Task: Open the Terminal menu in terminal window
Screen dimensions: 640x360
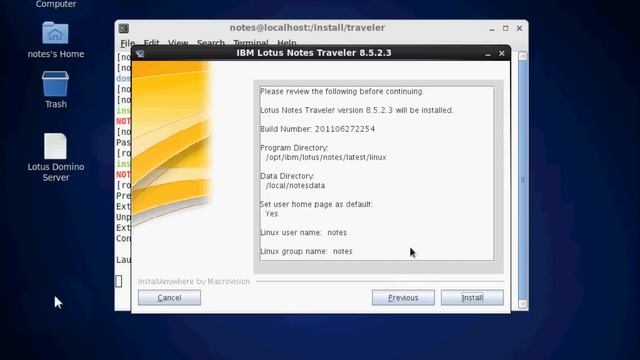Action: tap(251, 43)
